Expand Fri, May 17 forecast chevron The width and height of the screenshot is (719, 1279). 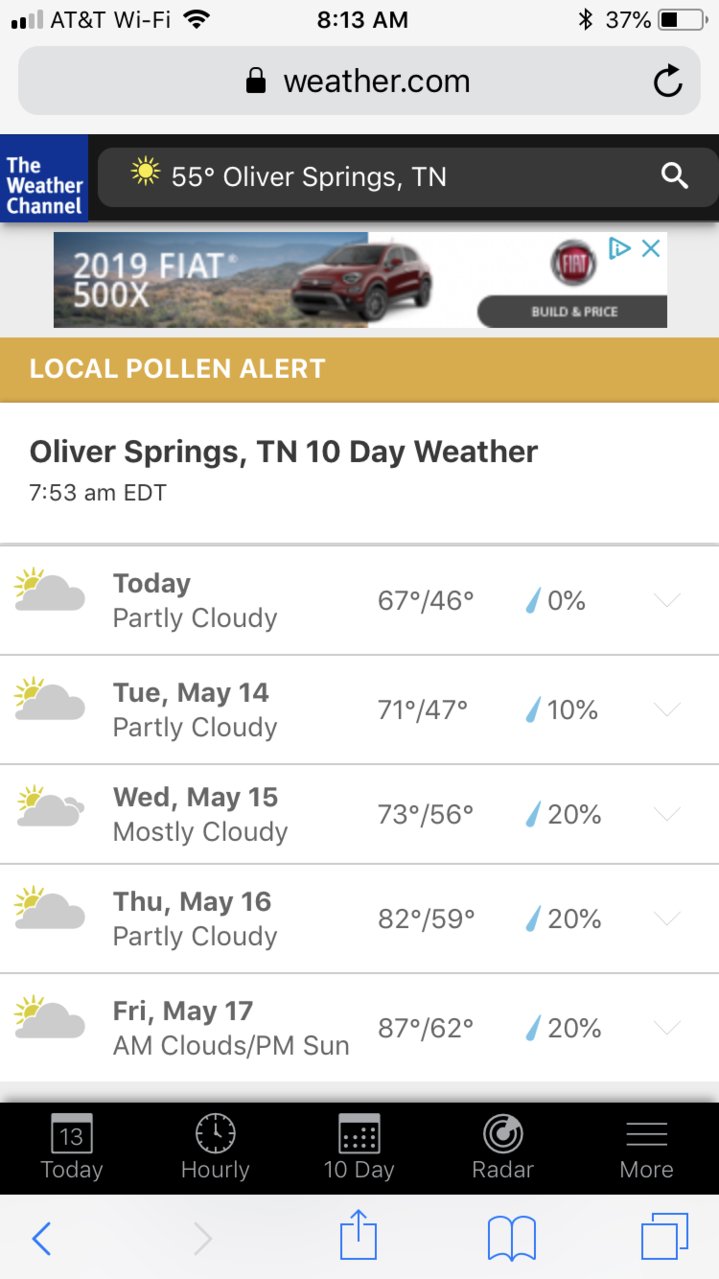pyautogui.click(x=667, y=1027)
